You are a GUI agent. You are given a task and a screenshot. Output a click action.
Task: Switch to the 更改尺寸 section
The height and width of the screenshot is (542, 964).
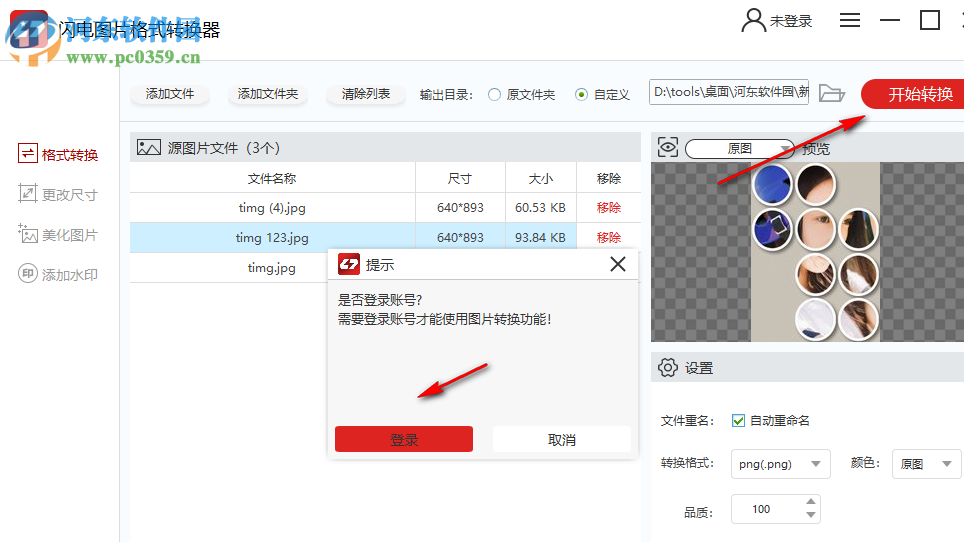58,194
